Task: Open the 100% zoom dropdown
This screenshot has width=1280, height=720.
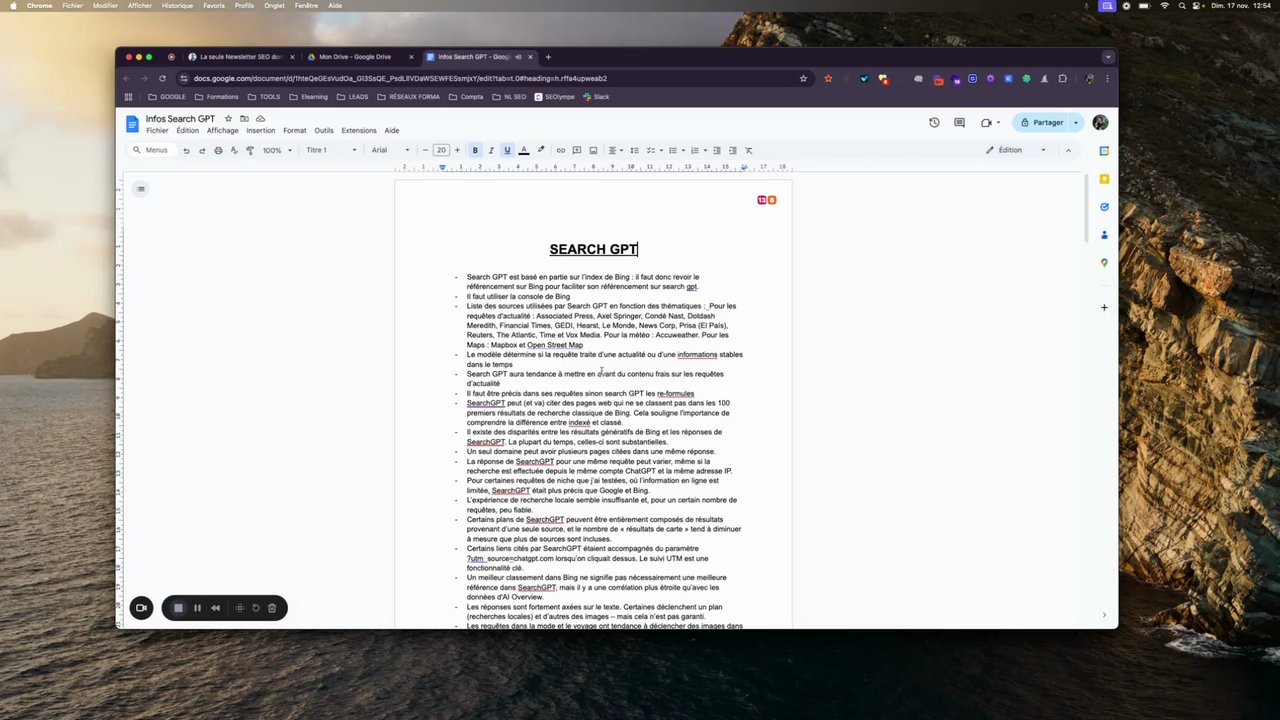Action: click(x=277, y=150)
